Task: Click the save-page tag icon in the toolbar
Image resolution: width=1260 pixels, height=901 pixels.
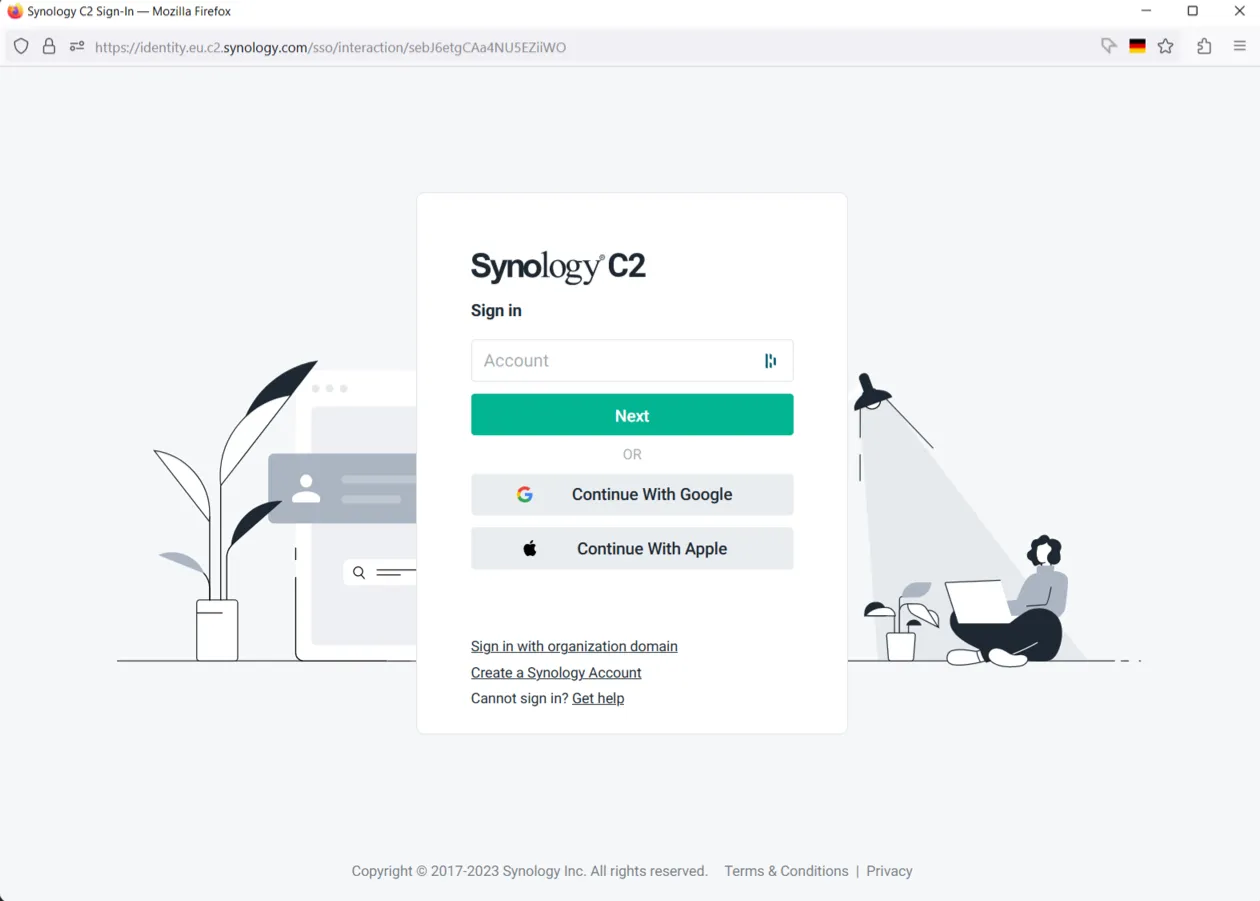Action: [1108, 46]
